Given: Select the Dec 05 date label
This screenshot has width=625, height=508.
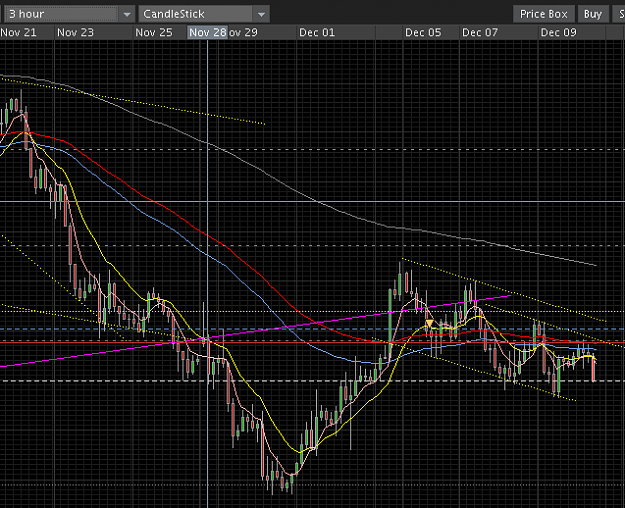Looking at the screenshot, I should [x=423, y=32].
